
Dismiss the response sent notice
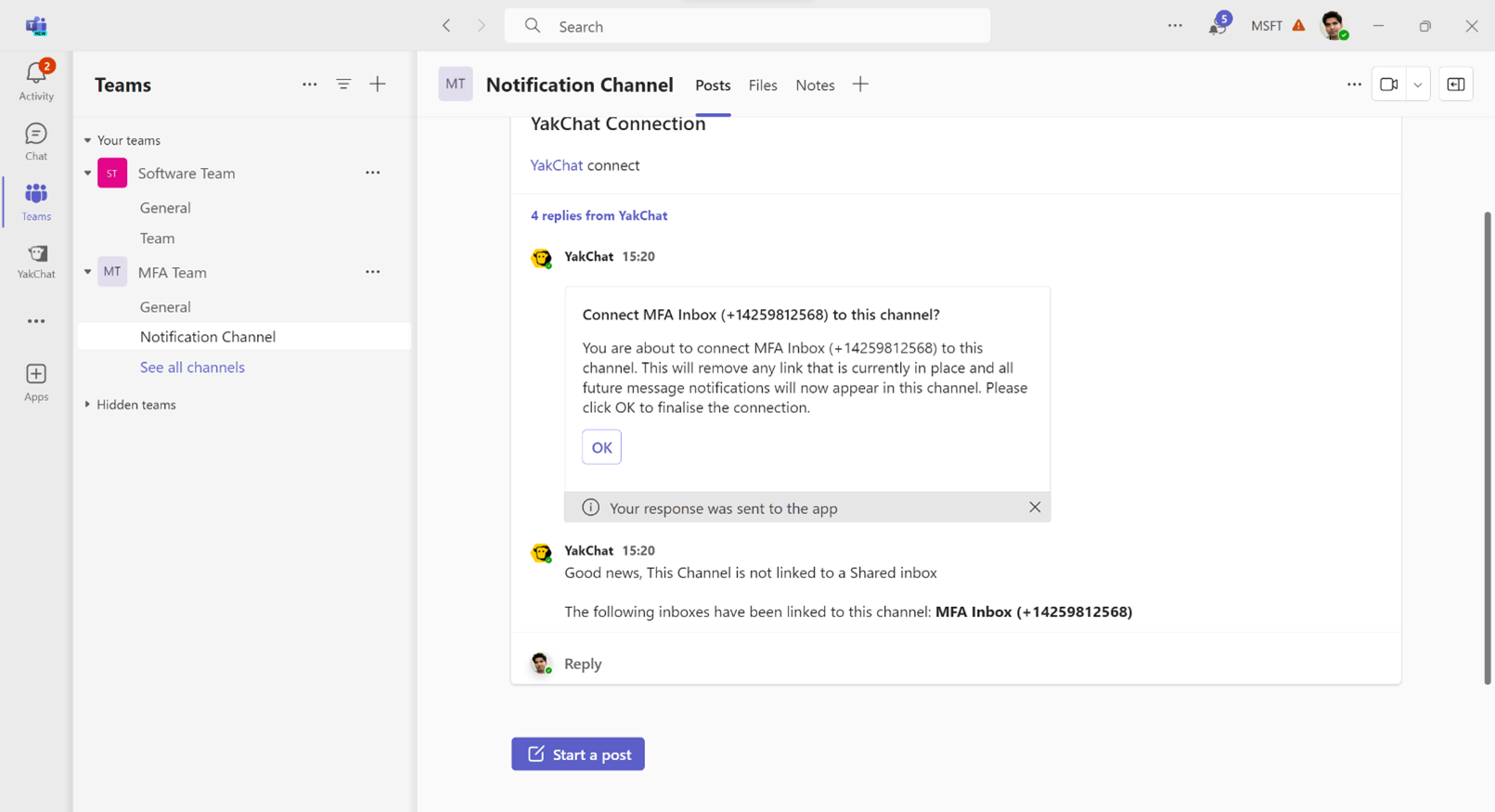[x=1035, y=508]
